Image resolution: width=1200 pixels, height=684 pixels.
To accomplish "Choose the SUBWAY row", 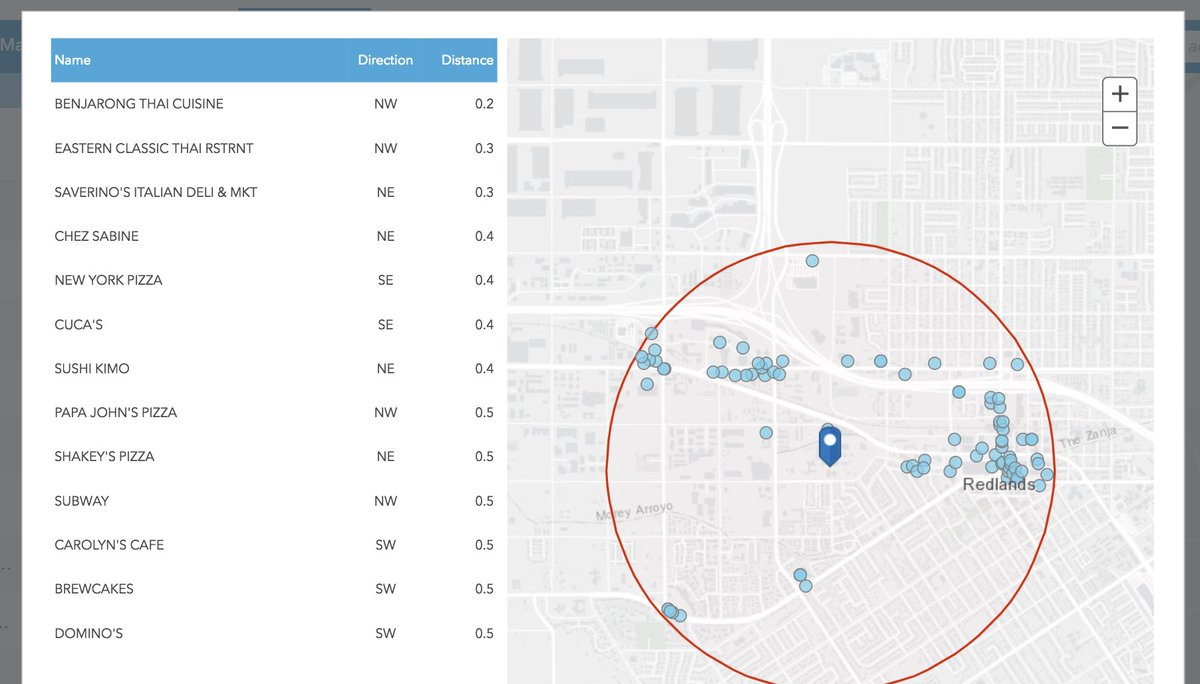I will [x=274, y=500].
